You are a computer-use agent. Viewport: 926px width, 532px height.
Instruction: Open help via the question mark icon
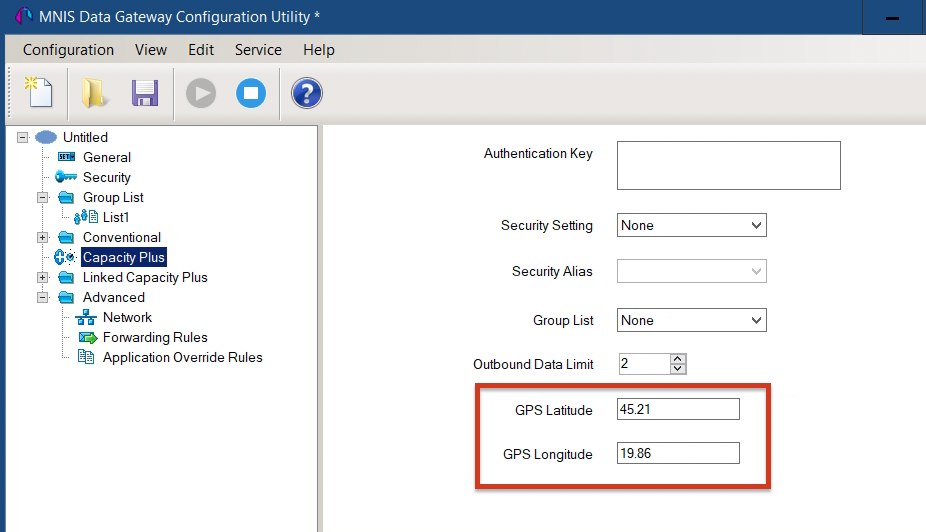point(307,93)
